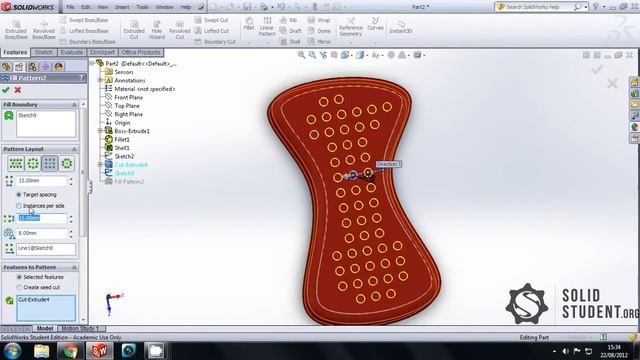Open the Hole Wizard tool
This screenshot has height=360, width=640.
click(157, 30)
